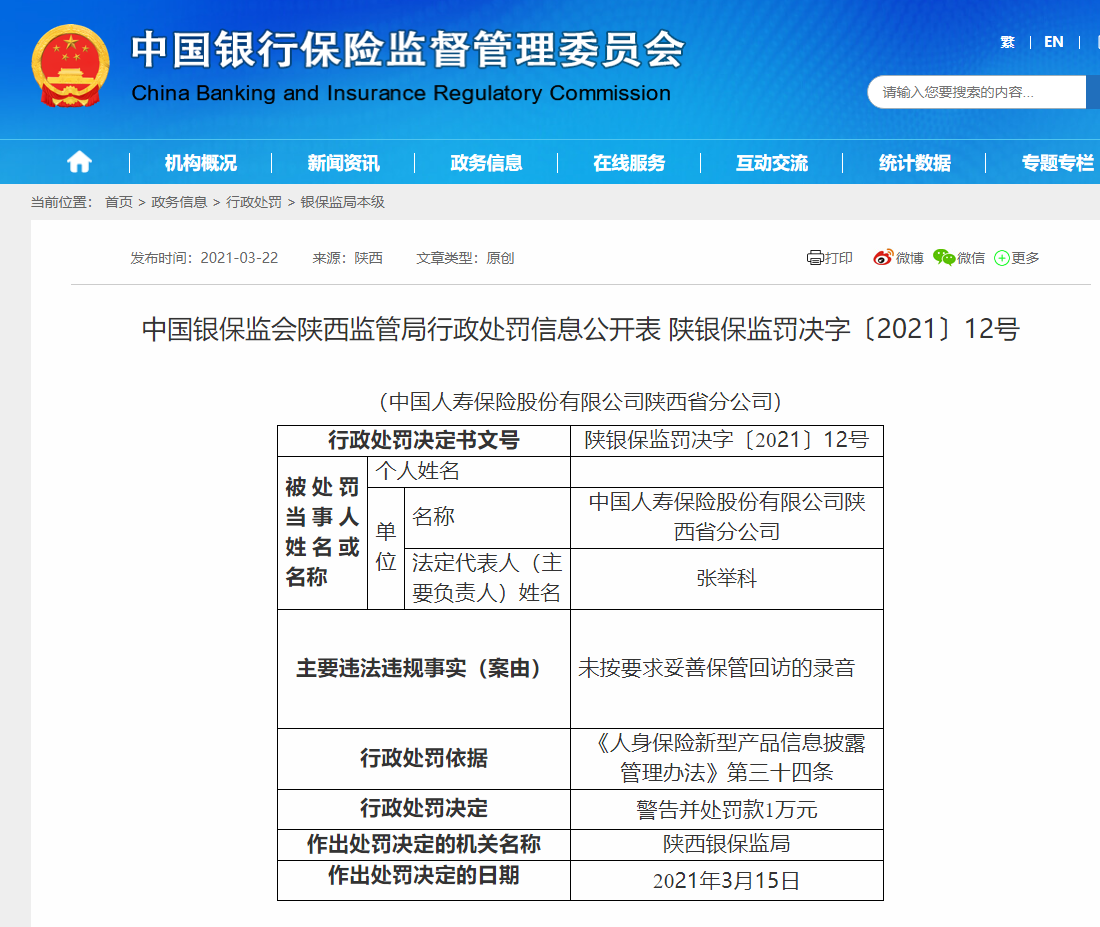Share article via Weibo icon
Viewport: 1100px width, 927px height.
[x=883, y=258]
